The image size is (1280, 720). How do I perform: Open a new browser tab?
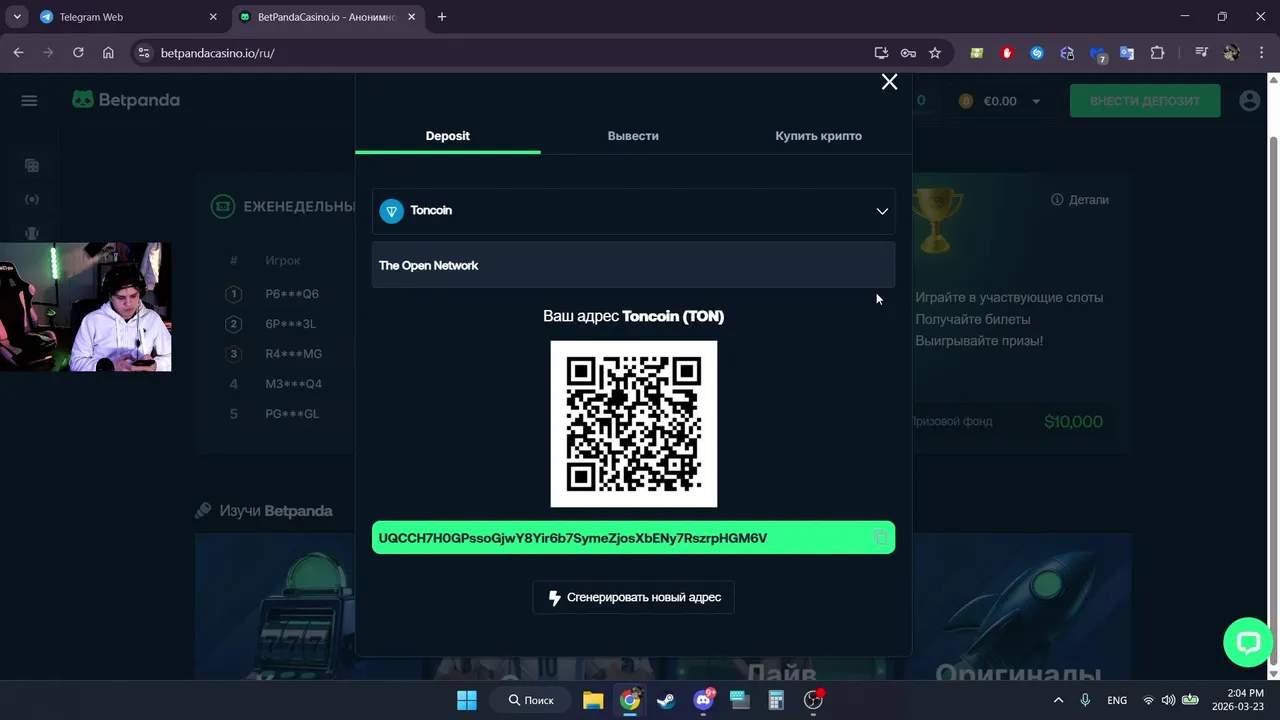(442, 17)
